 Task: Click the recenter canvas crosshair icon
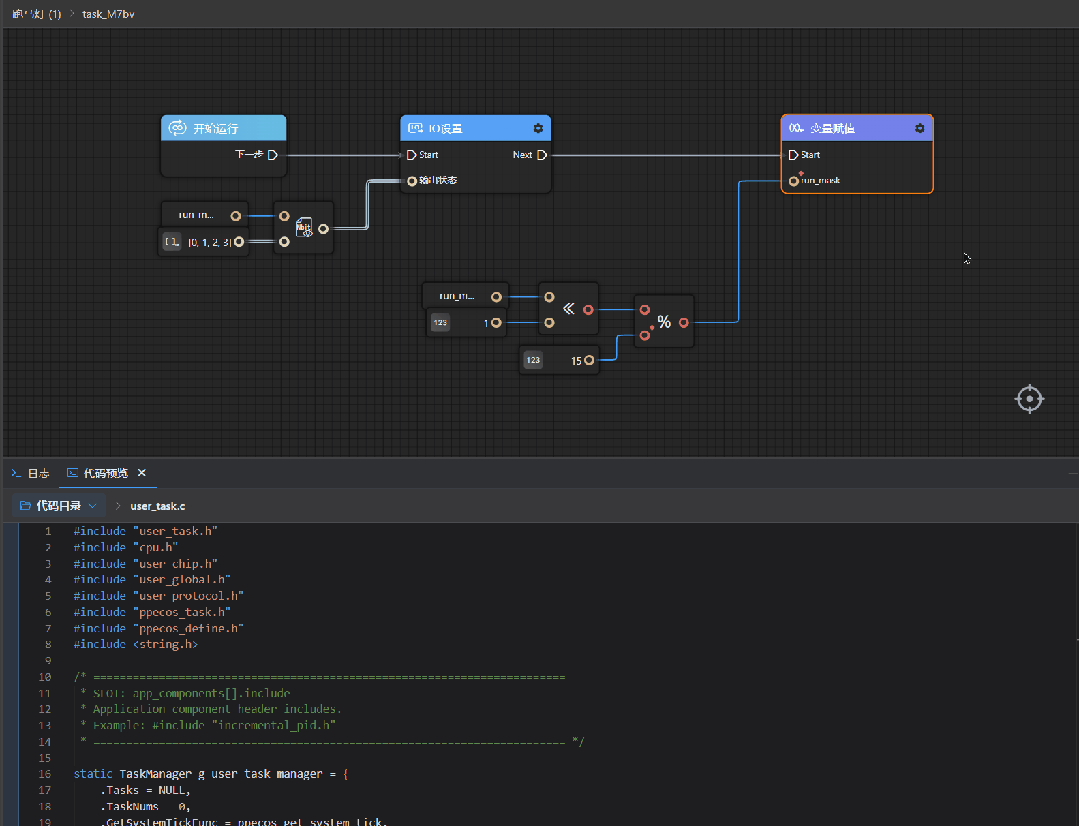pyautogui.click(x=1029, y=399)
